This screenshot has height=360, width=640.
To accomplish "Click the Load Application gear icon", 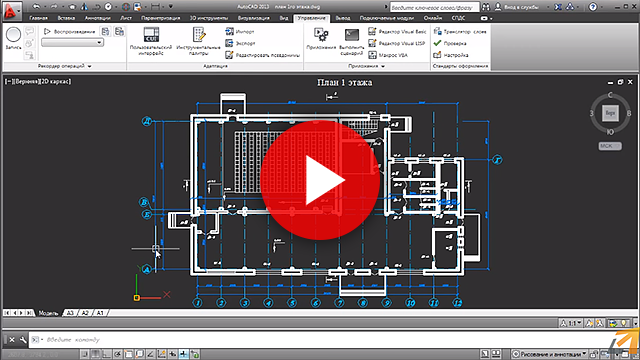I will tap(321, 34).
